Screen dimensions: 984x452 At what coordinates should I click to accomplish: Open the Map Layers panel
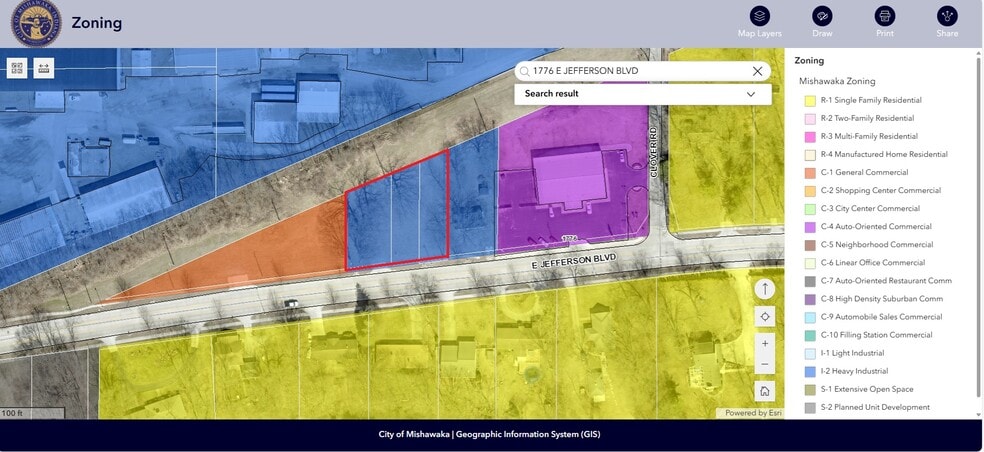(x=760, y=17)
